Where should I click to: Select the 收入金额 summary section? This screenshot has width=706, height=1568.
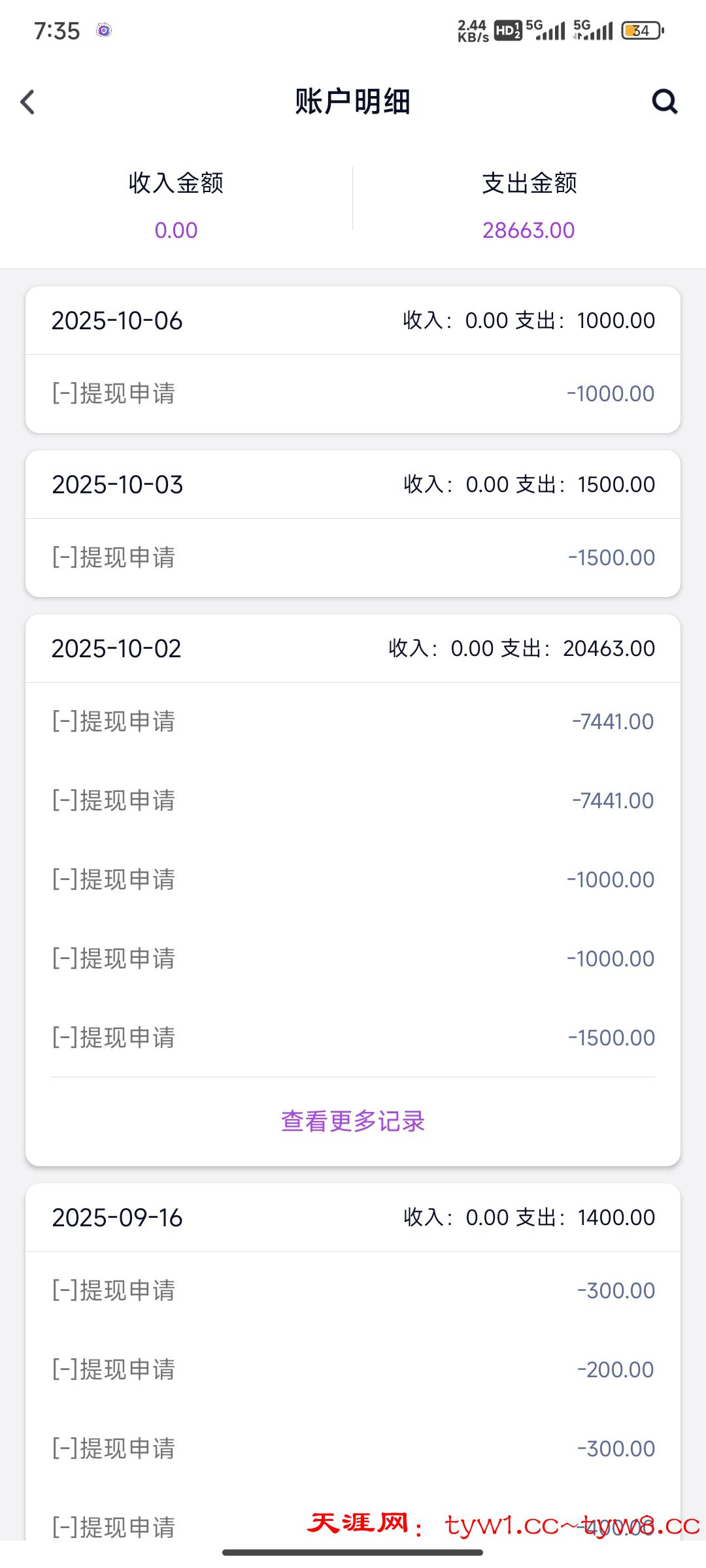click(x=176, y=204)
